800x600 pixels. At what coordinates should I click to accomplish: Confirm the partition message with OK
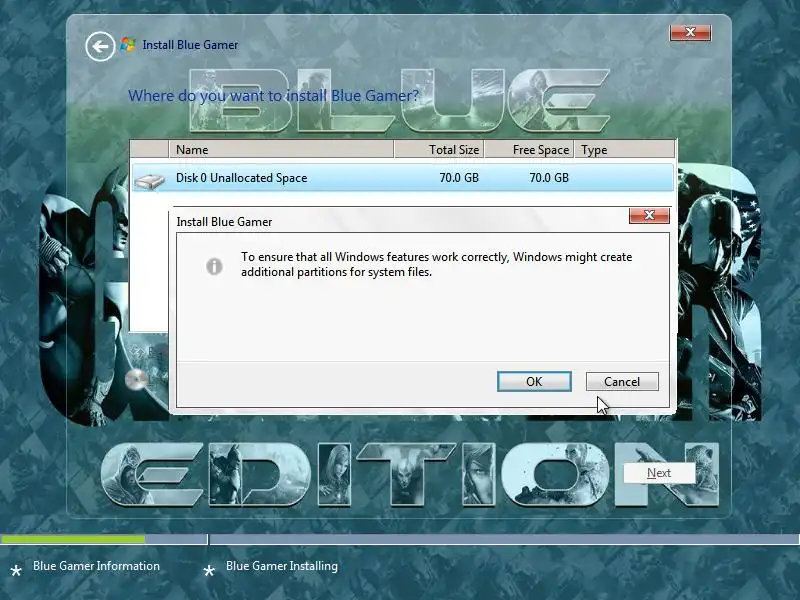[x=534, y=382]
